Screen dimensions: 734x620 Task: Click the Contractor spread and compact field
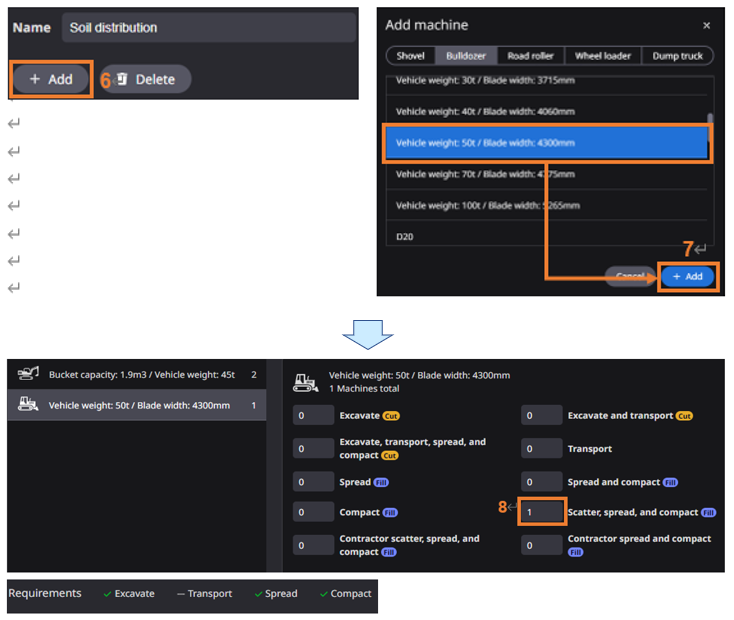pos(541,545)
